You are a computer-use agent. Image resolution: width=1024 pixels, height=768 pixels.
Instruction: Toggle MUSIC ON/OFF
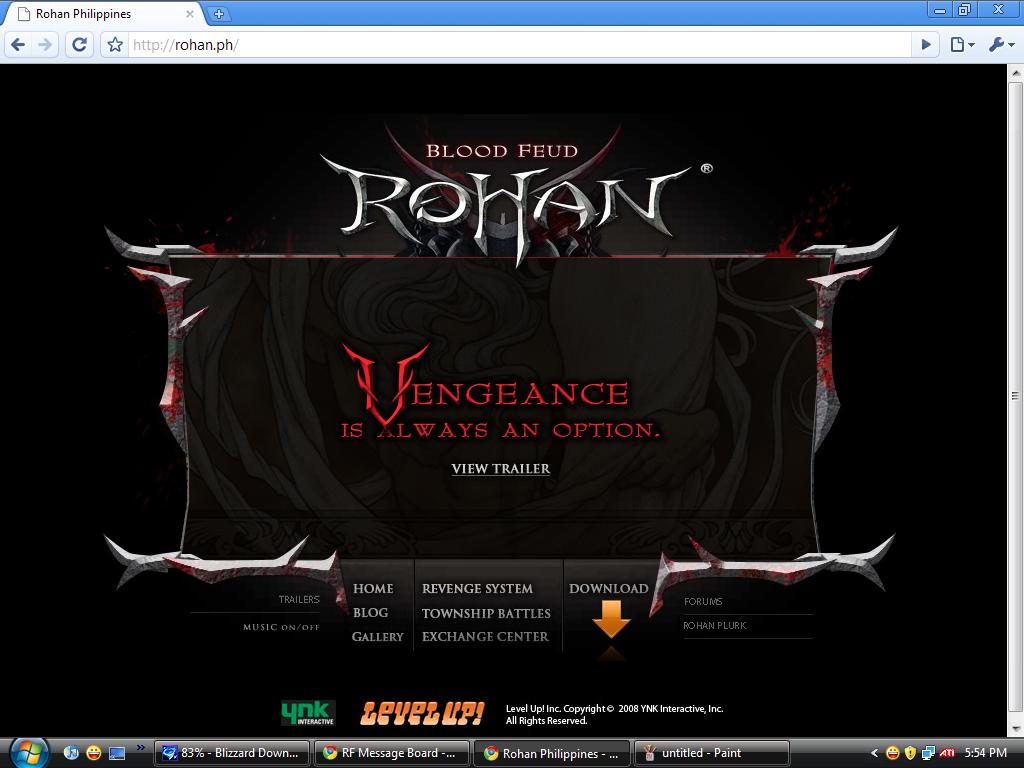point(281,627)
